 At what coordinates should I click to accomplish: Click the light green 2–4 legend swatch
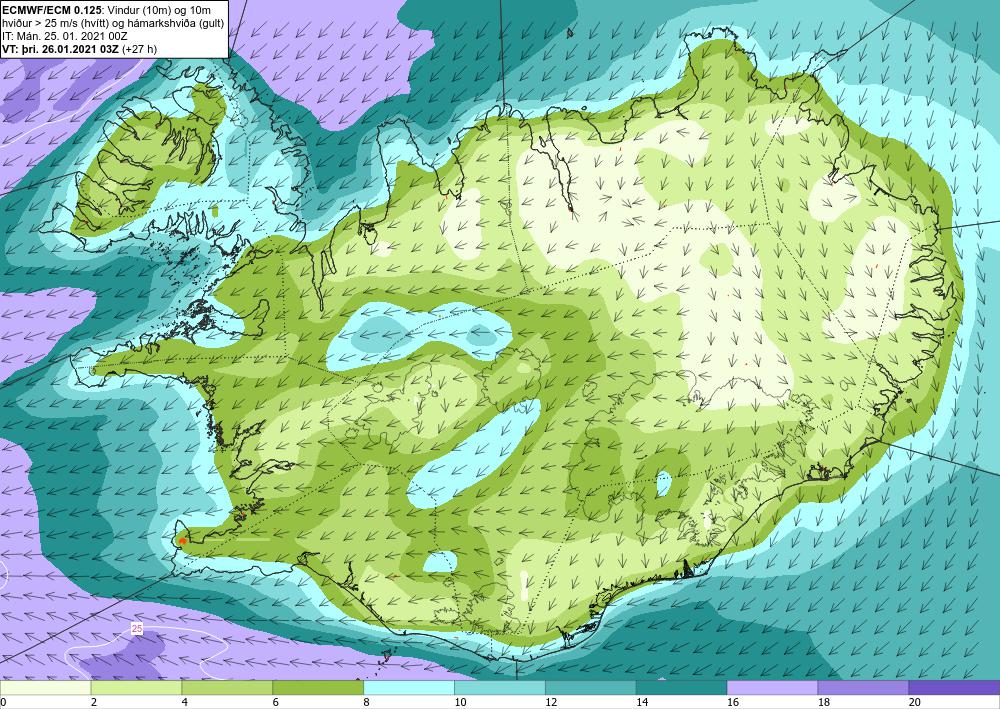coord(136,687)
